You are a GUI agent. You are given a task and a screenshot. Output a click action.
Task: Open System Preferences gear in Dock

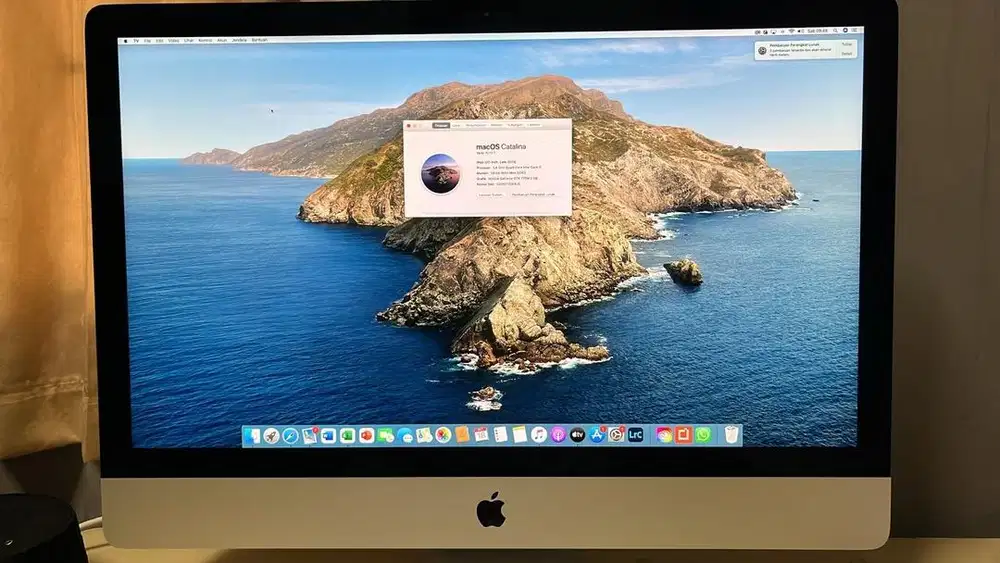616,435
